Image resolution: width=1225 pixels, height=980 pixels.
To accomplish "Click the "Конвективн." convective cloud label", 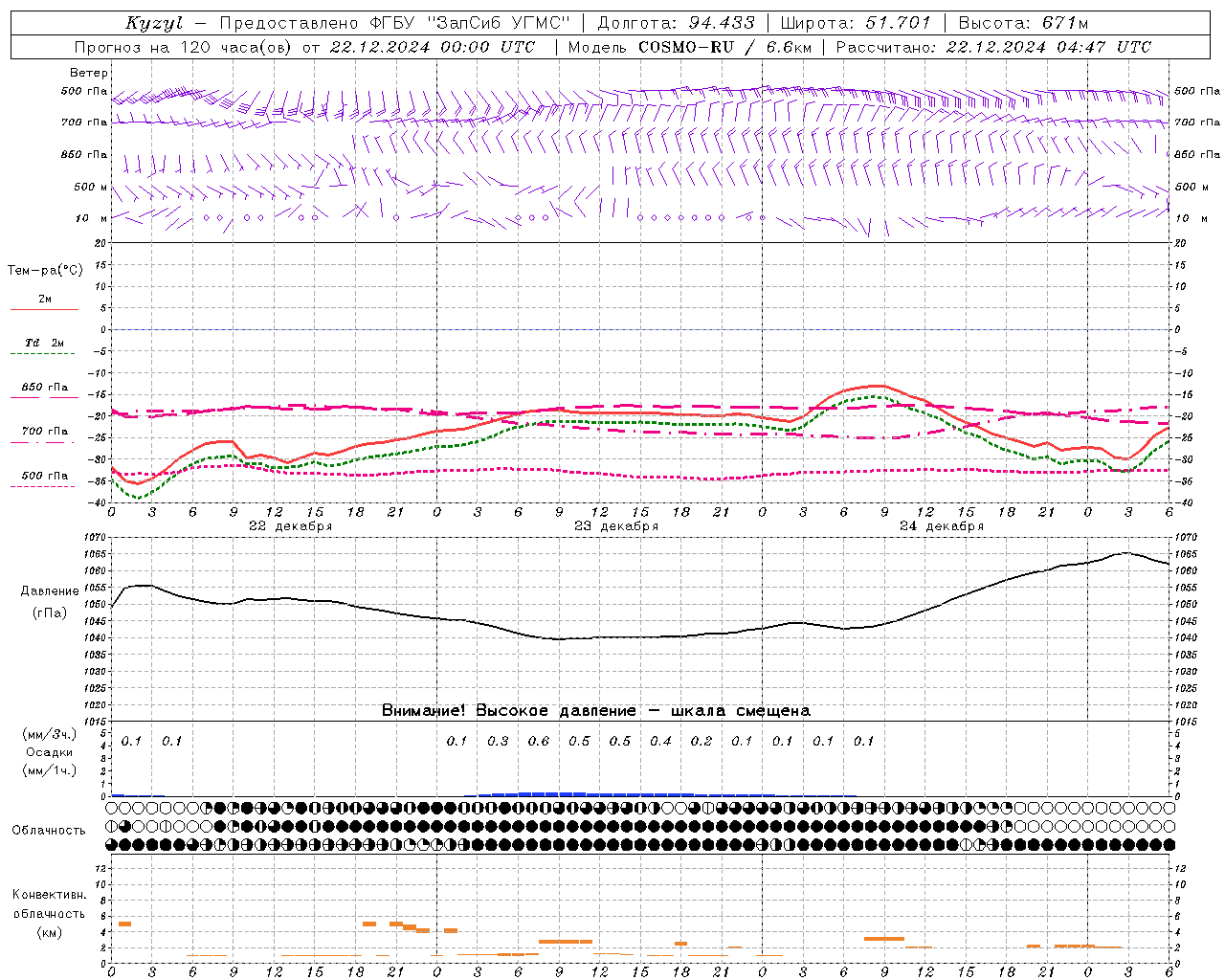I will coord(50,895).
